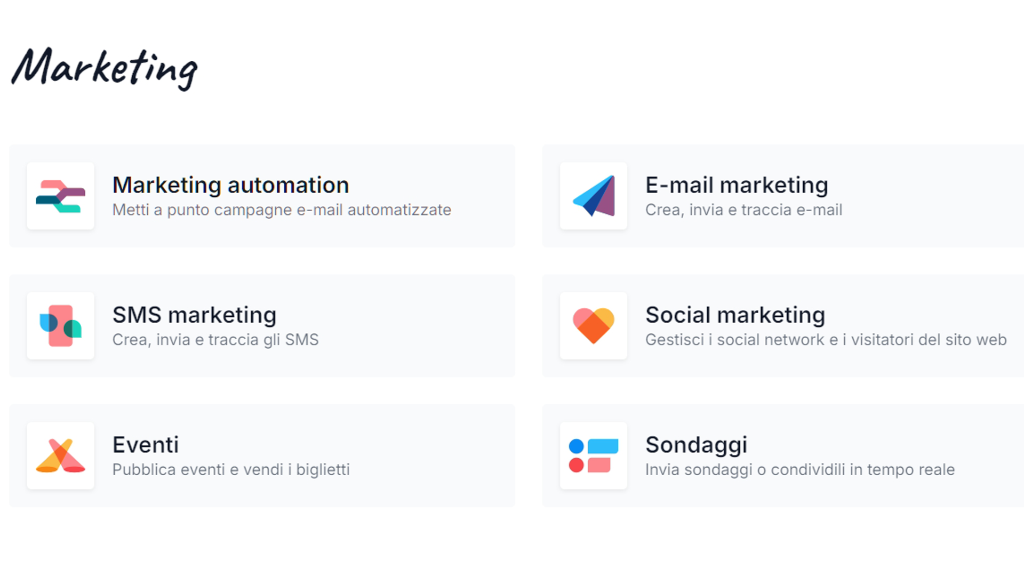Open the SMS marketing title

[x=195, y=315]
